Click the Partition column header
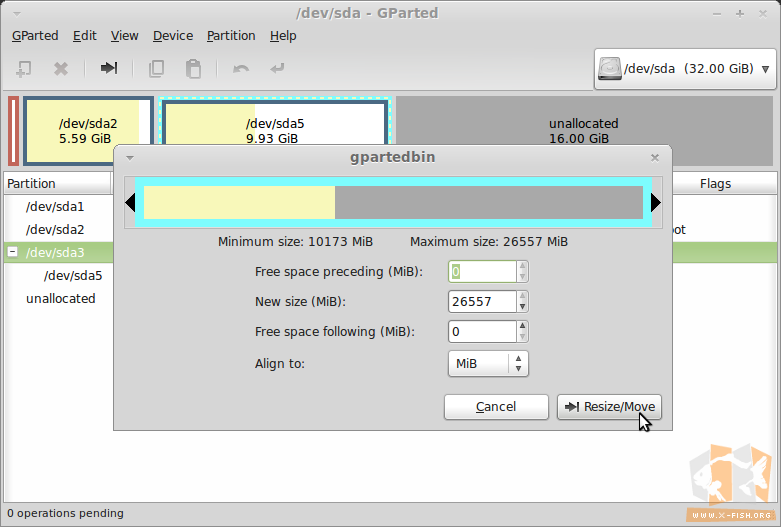This screenshot has height=527, width=781. pos(57,183)
